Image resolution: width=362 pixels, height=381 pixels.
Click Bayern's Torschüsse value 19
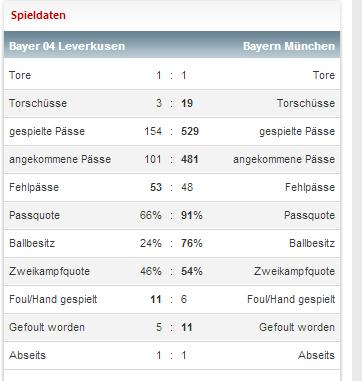click(x=187, y=103)
